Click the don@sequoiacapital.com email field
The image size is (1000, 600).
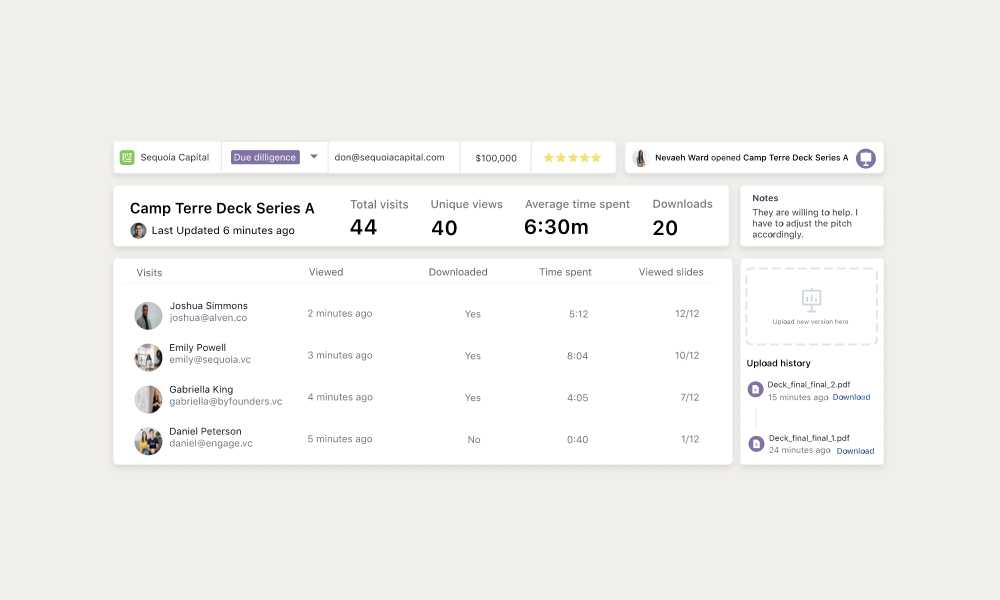(390, 158)
